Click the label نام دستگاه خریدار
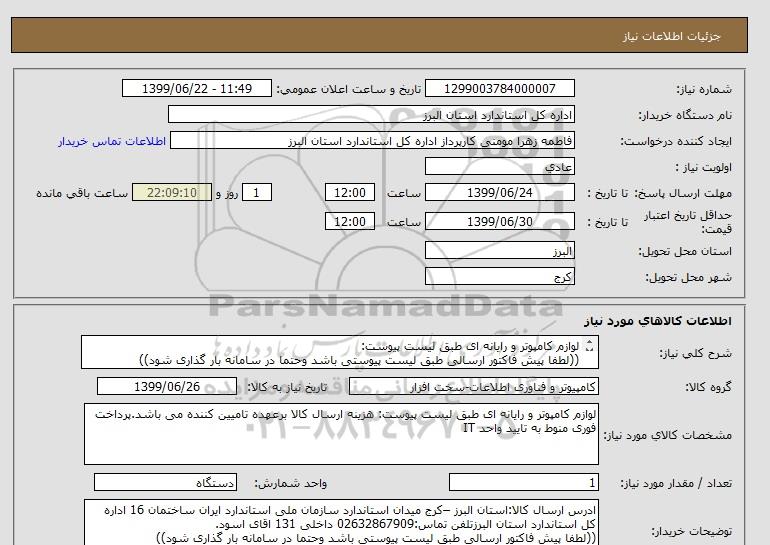This screenshot has height=545, width=770. [x=685, y=115]
